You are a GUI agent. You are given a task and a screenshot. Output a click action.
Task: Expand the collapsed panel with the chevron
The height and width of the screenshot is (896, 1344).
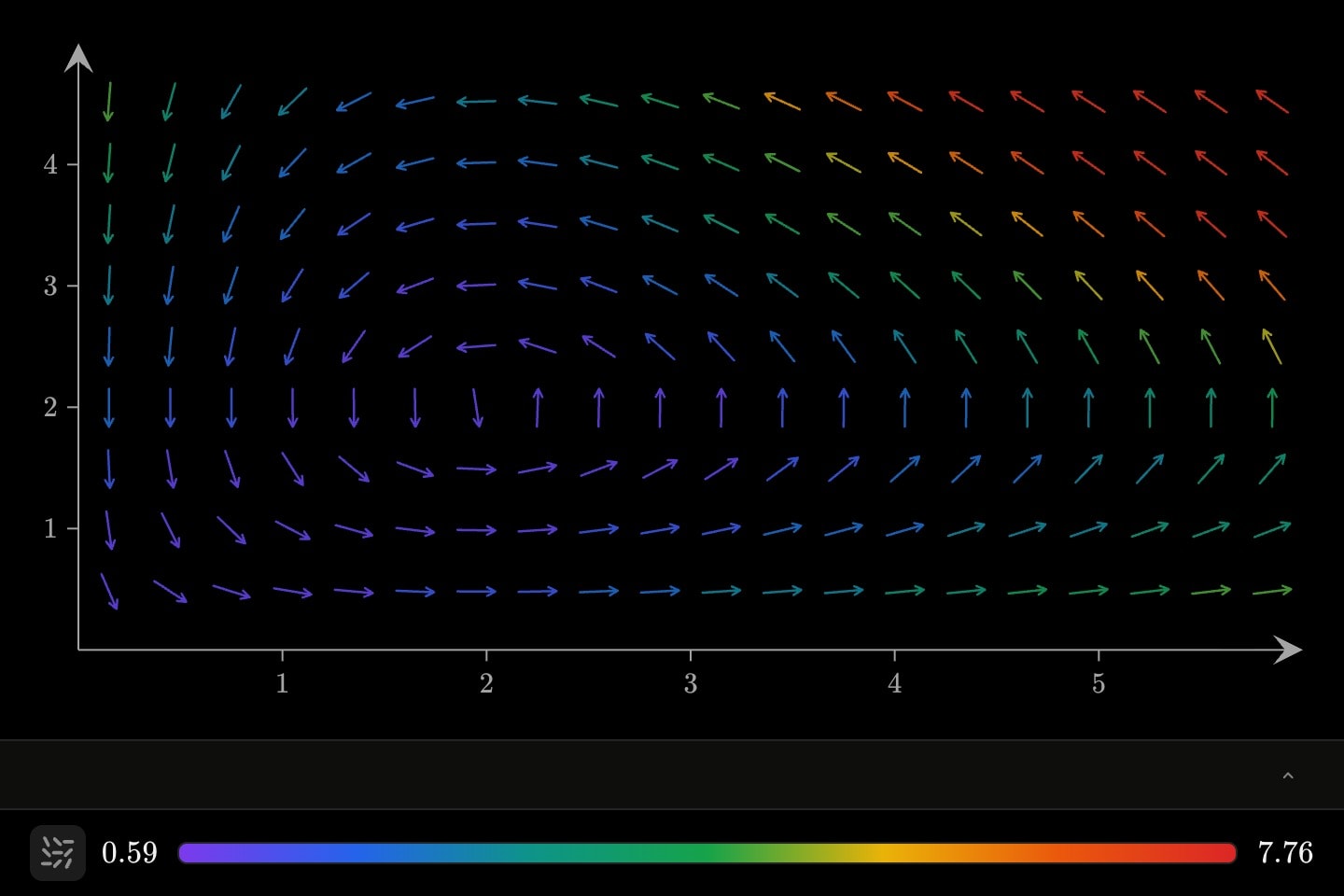coord(1288,776)
